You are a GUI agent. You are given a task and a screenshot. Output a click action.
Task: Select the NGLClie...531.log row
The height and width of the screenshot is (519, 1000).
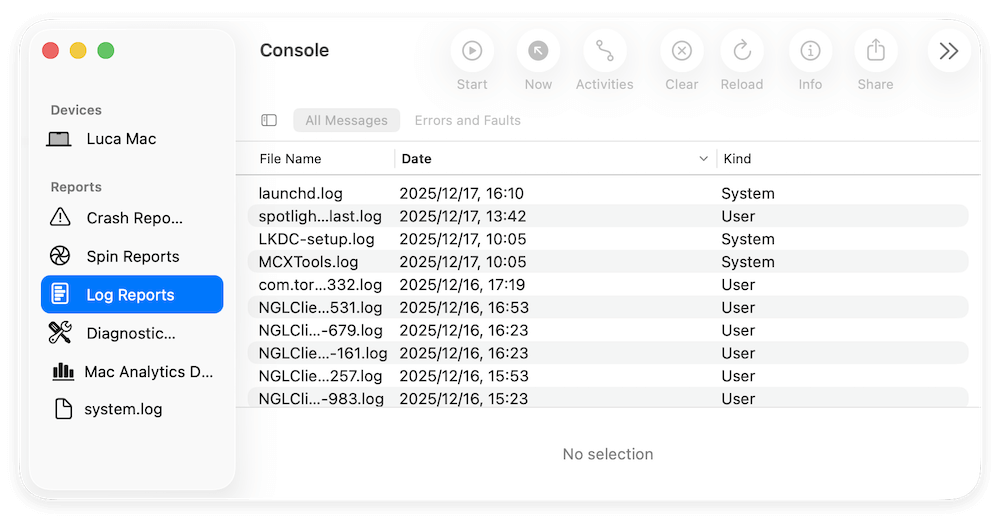click(608, 308)
